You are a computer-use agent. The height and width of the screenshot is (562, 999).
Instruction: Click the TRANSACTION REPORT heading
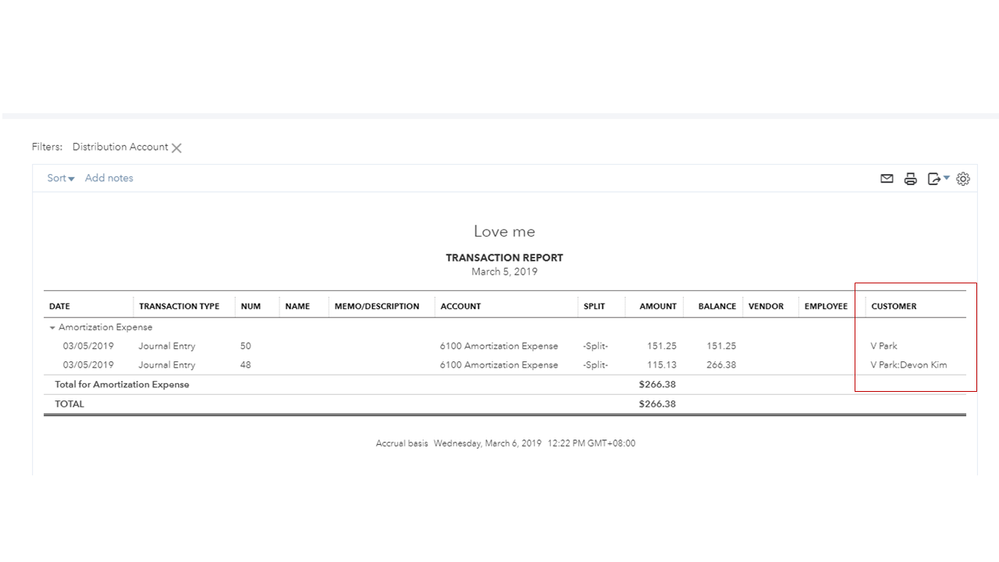[504, 258]
